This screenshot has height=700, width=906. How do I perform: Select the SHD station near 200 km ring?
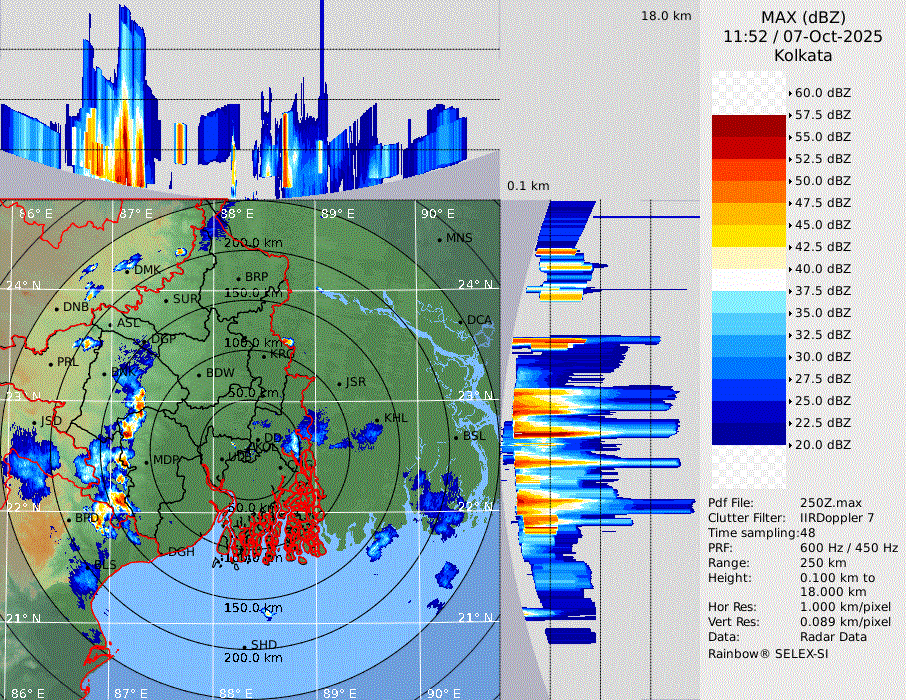[x=264, y=644]
